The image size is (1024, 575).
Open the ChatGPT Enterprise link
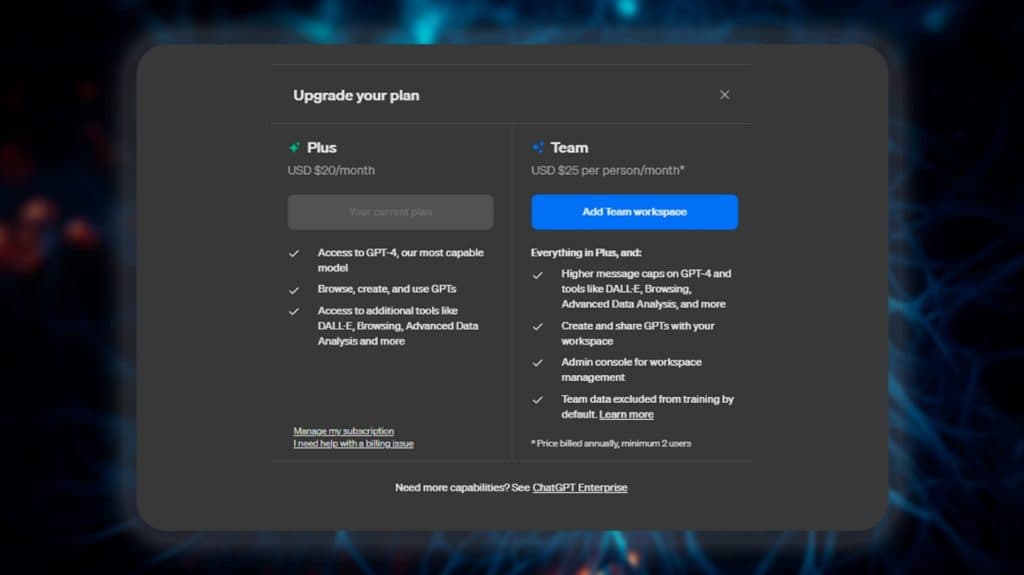tap(580, 487)
